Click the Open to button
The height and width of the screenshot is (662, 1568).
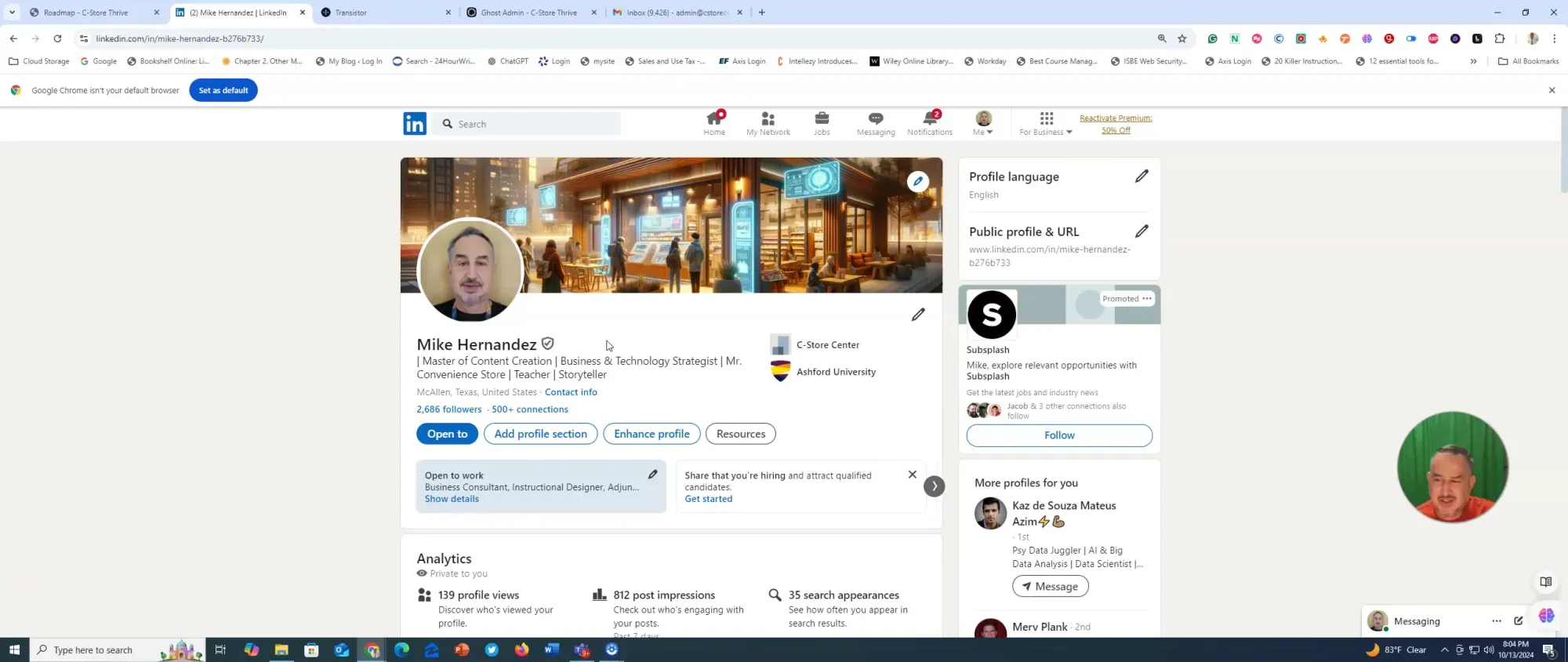point(447,434)
